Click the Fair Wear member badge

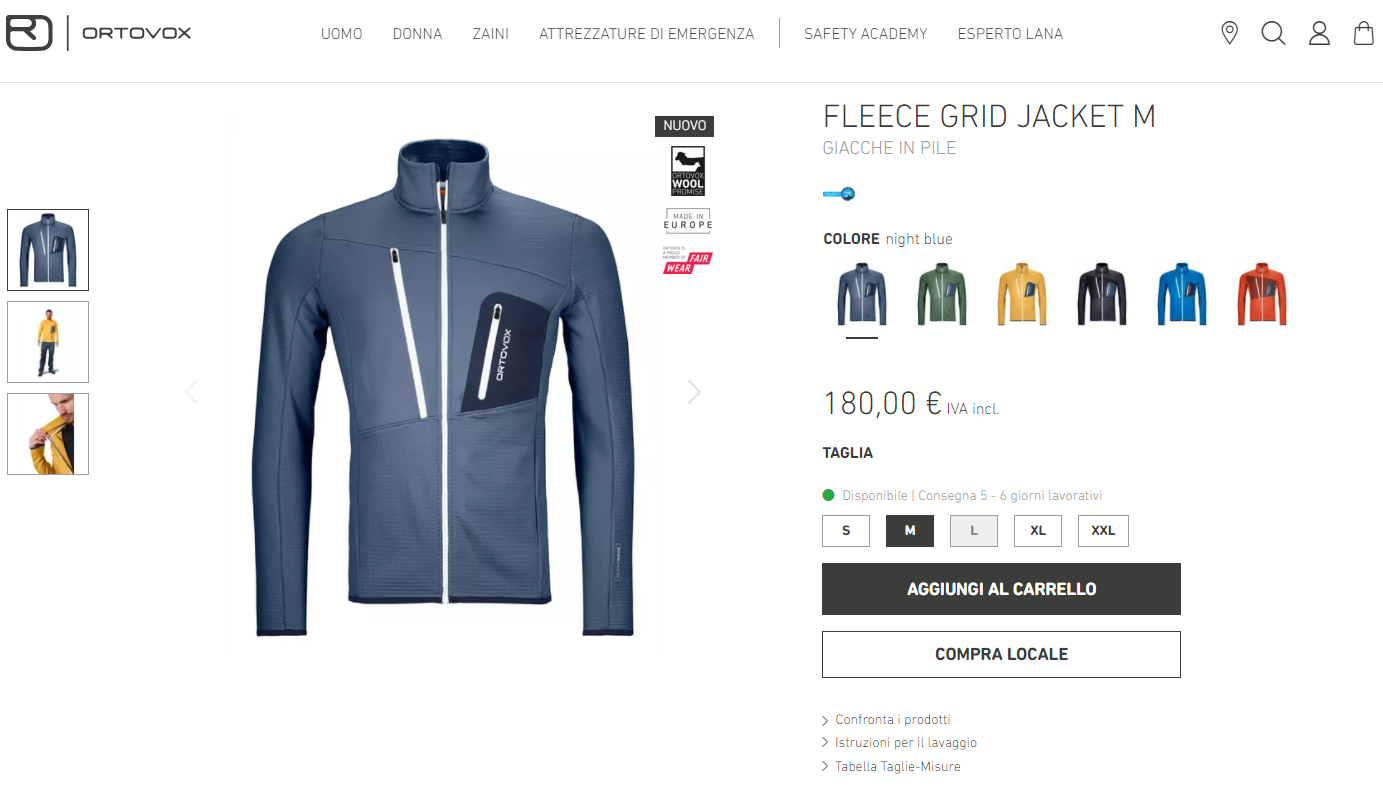687,259
